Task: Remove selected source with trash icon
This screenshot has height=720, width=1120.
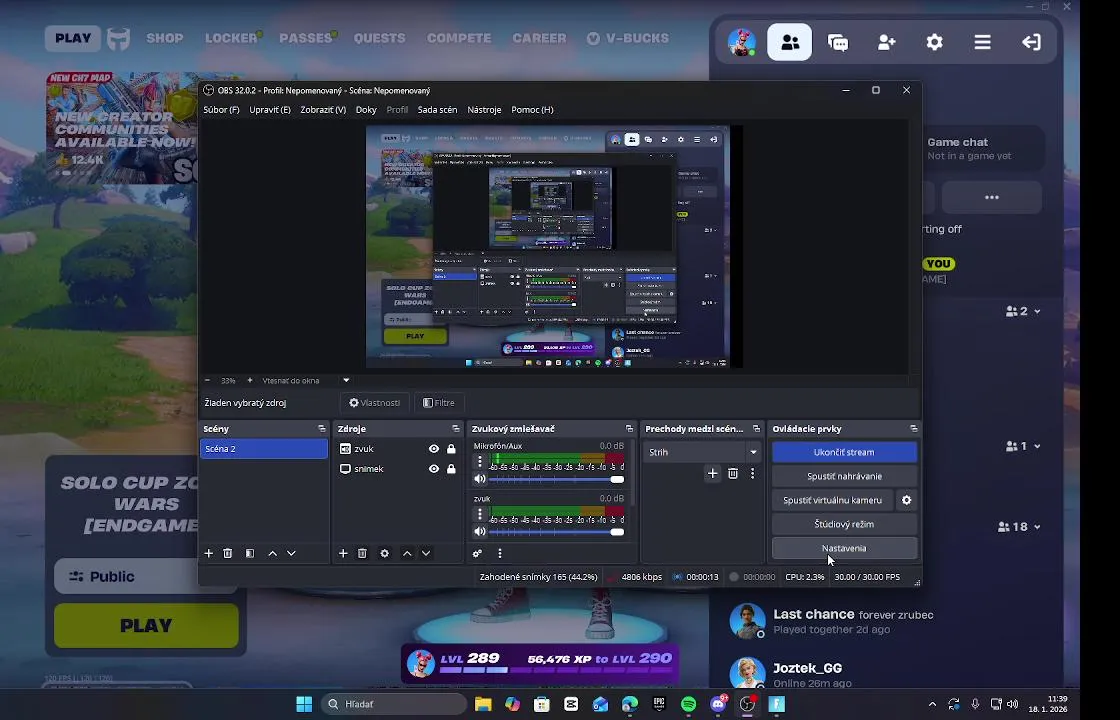Action: coord(362,554)
